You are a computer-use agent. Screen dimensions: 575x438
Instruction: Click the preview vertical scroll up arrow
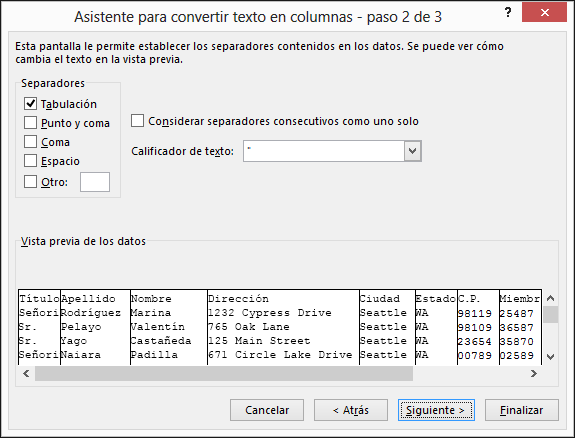click(550, 298)
